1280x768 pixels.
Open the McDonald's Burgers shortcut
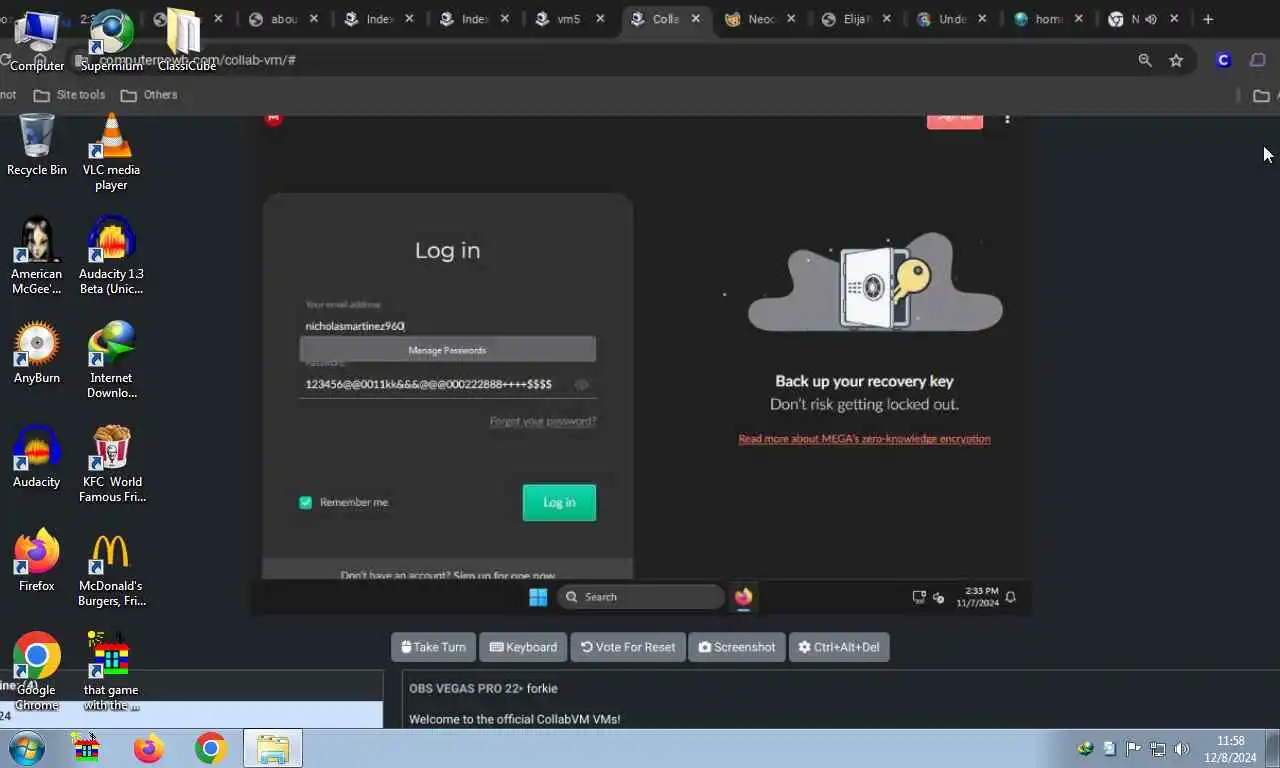[x=111, y=568]
